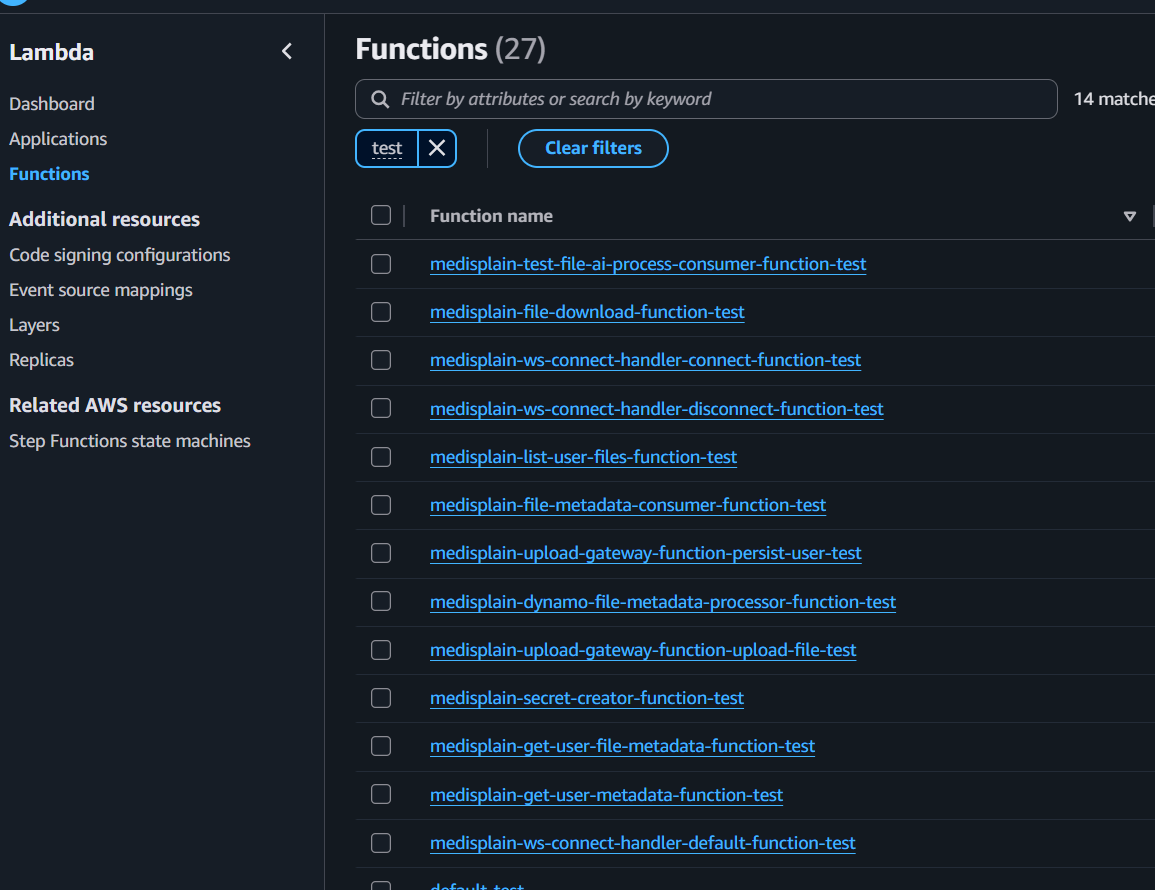Viewport: 1155px width, 890px height.
Task: Open medisplain-secret-creator-function-test link
Action: pos(586,698)
